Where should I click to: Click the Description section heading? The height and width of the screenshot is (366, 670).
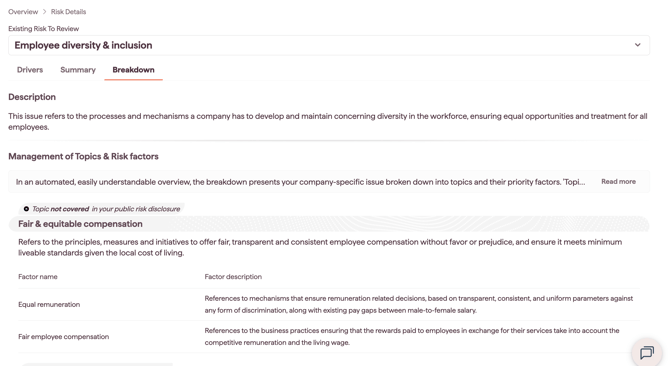pyautogui.click(x=32, y=97)
